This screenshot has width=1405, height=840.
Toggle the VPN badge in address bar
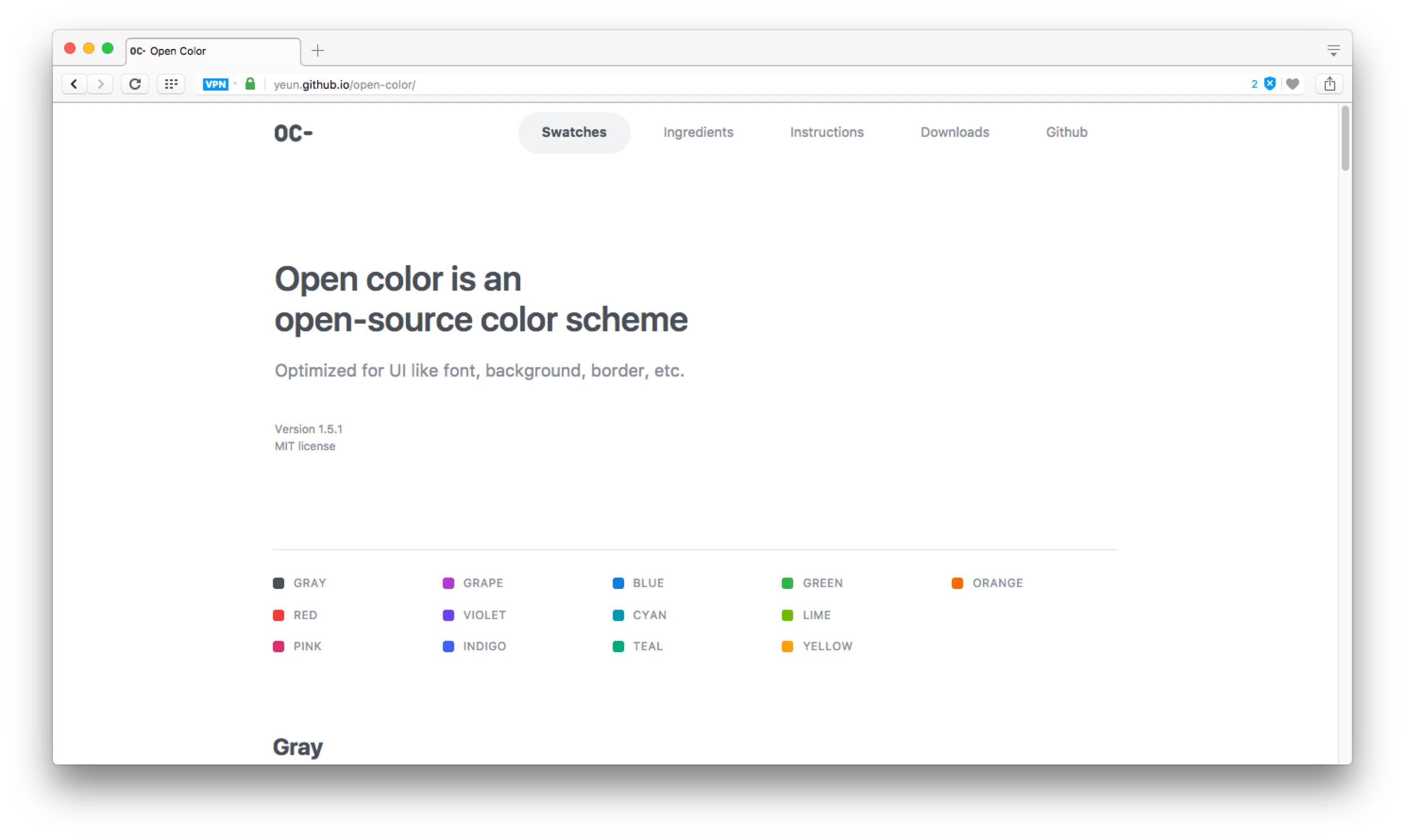(x=215, y=84)
